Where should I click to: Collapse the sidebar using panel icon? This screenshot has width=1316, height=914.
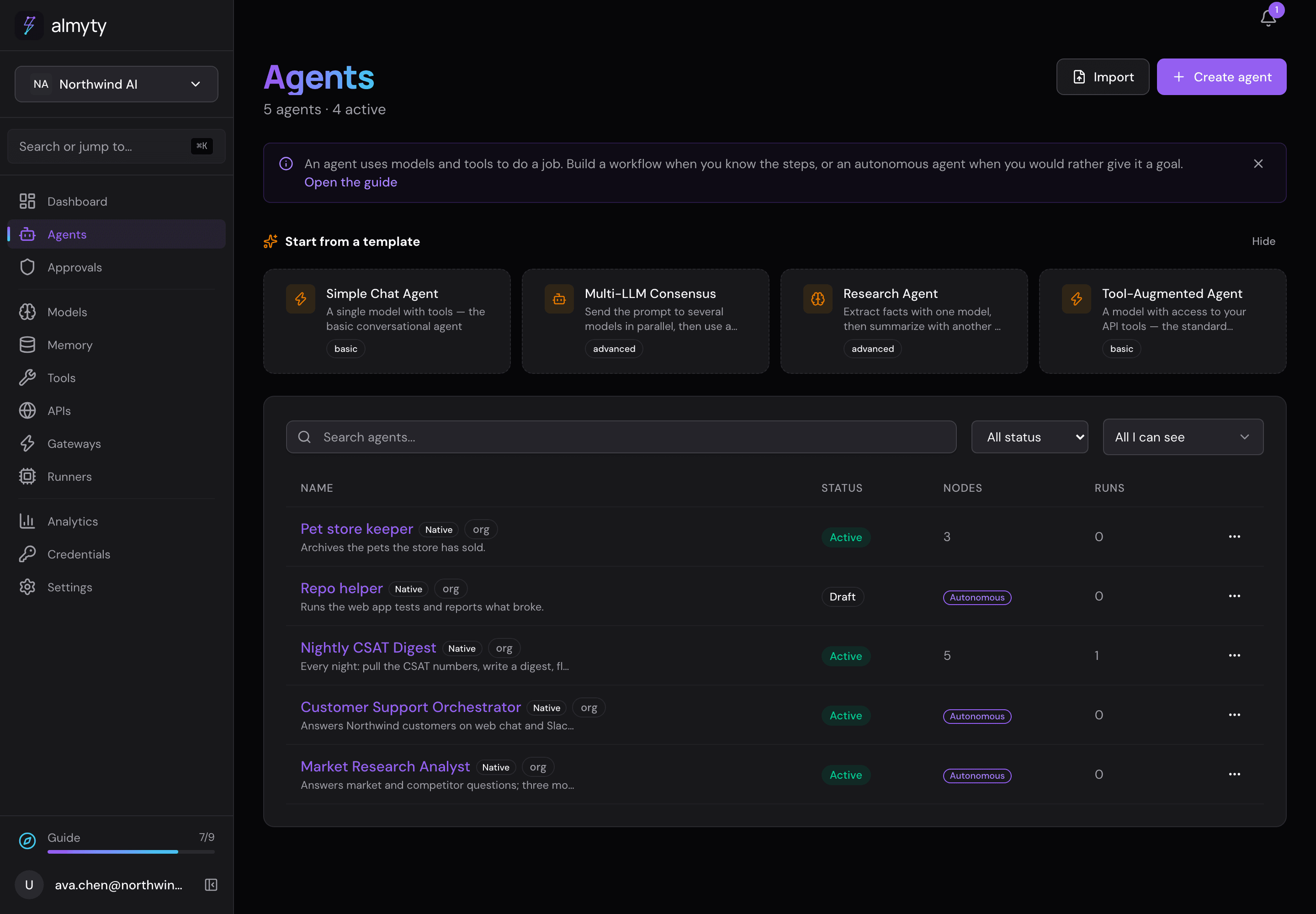coord(211,885)
